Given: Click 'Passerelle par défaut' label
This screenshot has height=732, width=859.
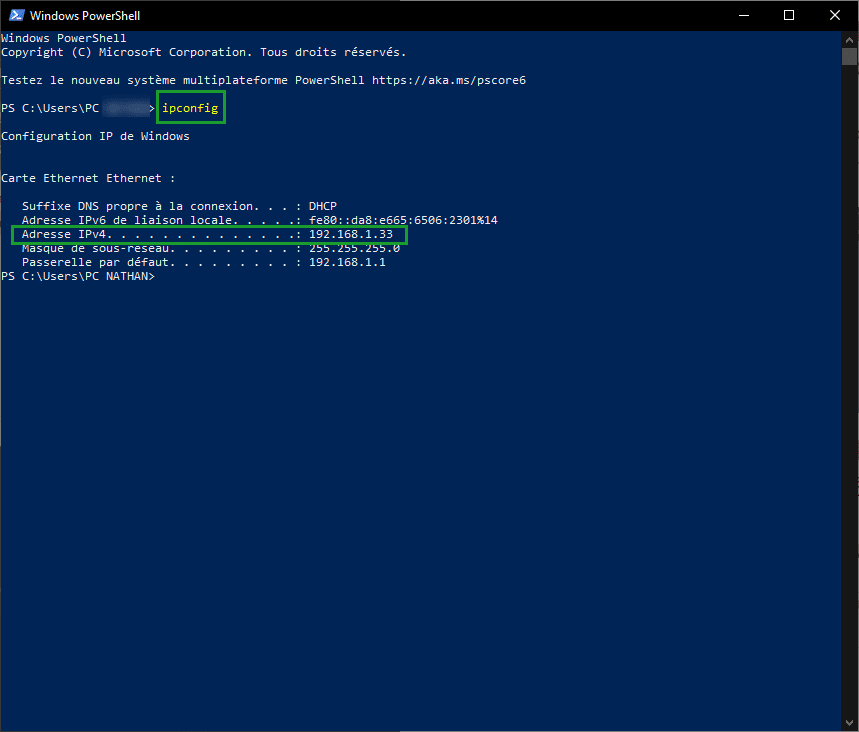Looking at the screenshot, I should pos(95,262).
